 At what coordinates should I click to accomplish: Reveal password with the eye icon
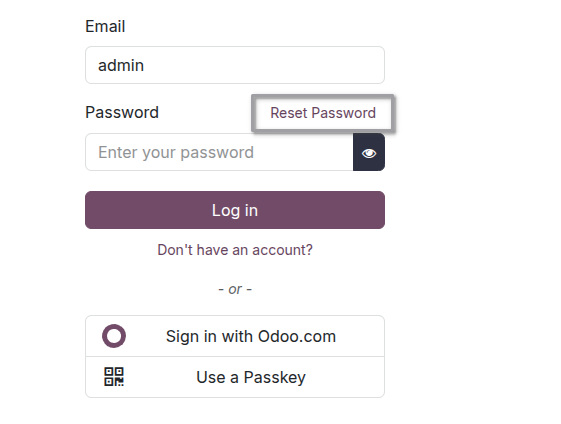click(369, 153)
